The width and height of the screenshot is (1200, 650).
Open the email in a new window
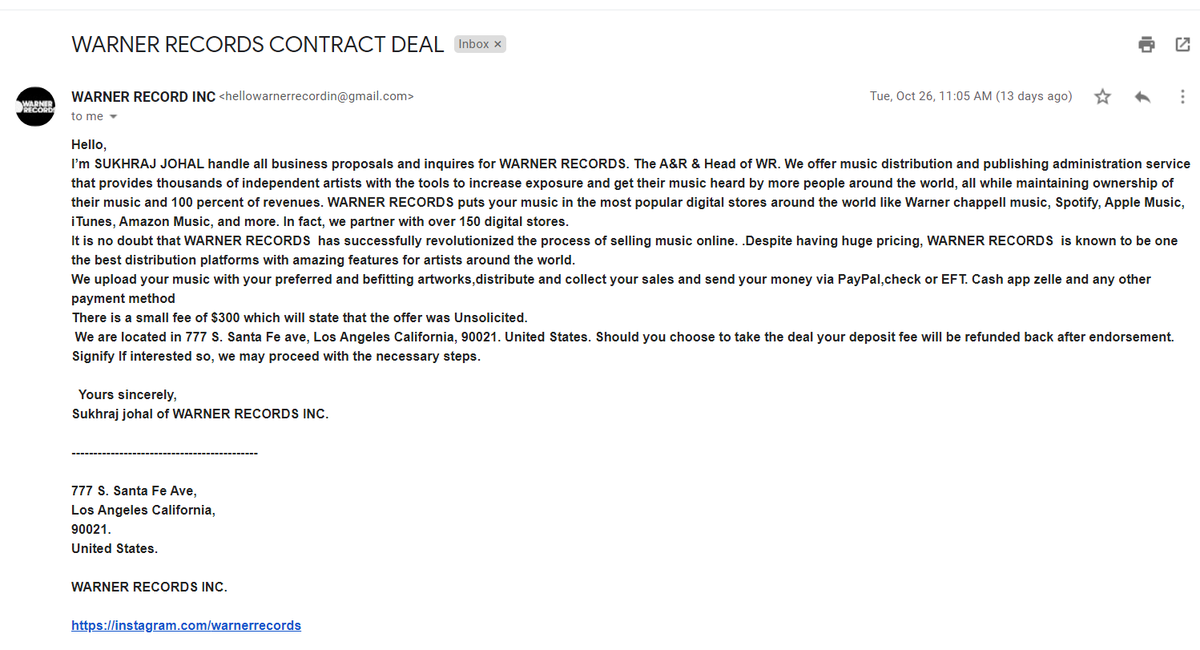1183,44
